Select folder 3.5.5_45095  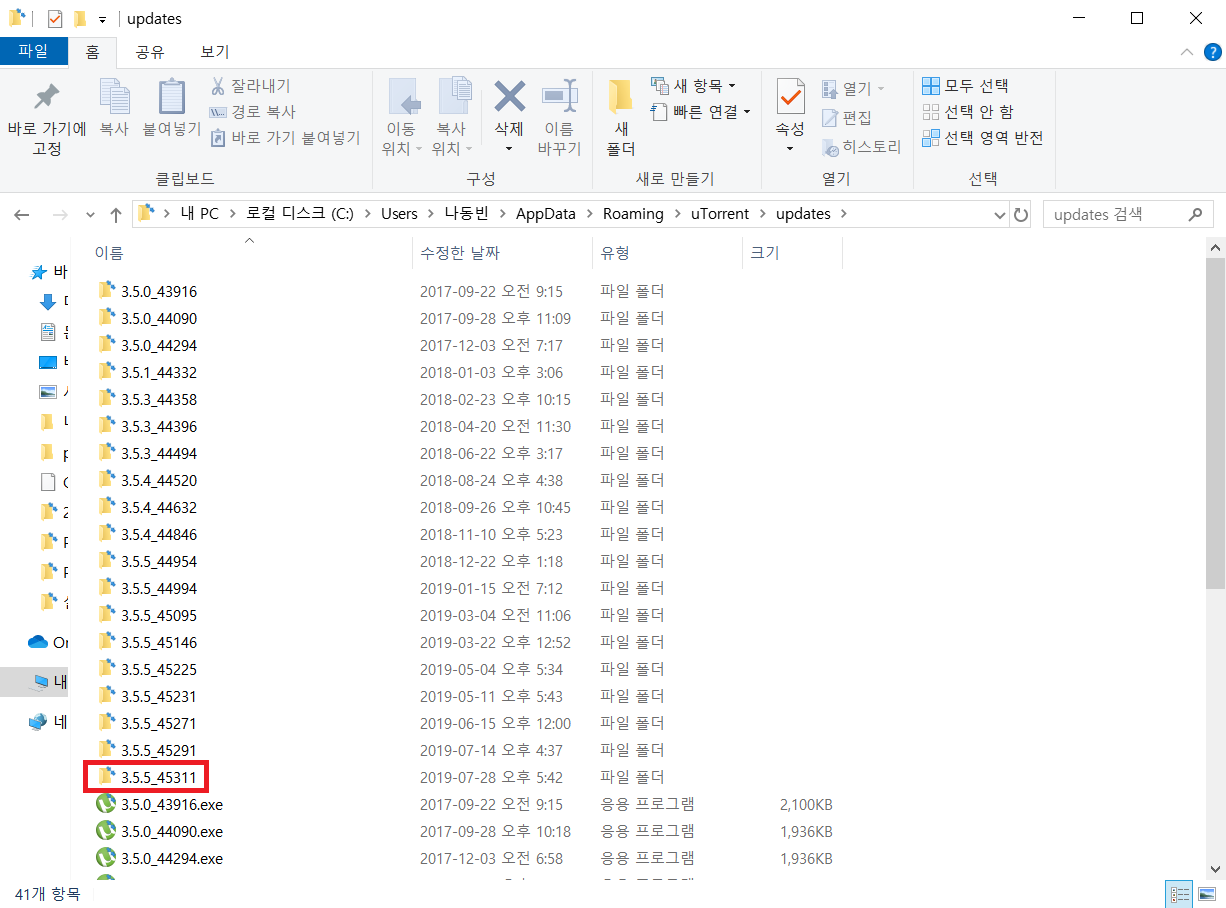(x=159, y=615)
